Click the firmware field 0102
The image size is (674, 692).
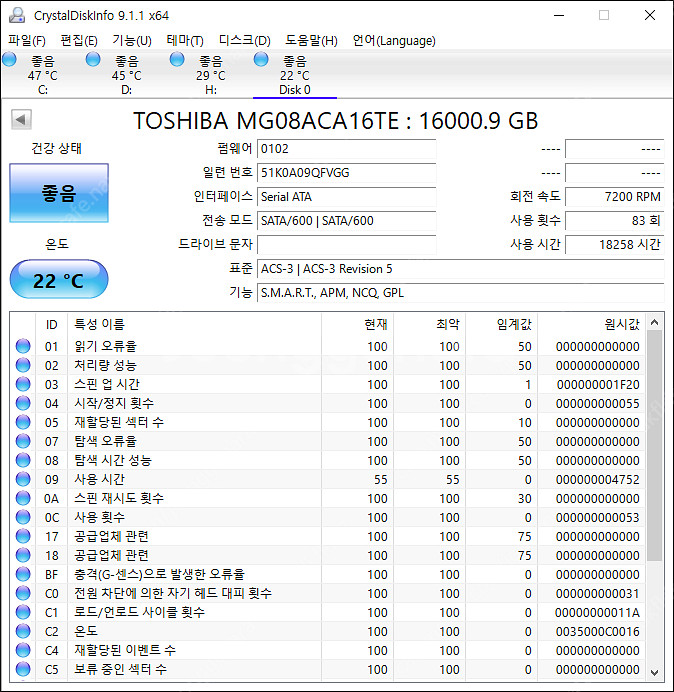tap(346, 149)
